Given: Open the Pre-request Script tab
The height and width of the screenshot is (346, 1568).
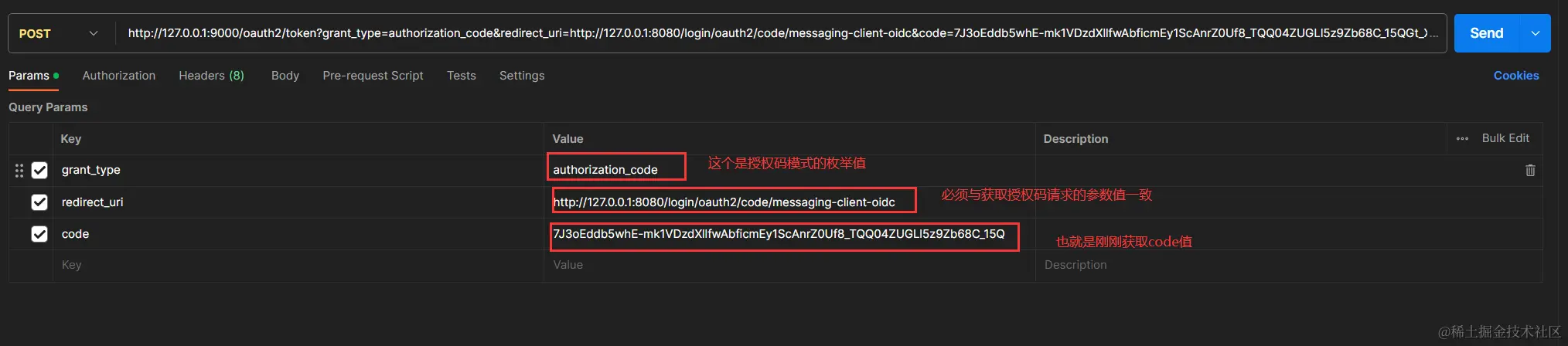Looking at the screenshot, I should click(x=373, y=76).
